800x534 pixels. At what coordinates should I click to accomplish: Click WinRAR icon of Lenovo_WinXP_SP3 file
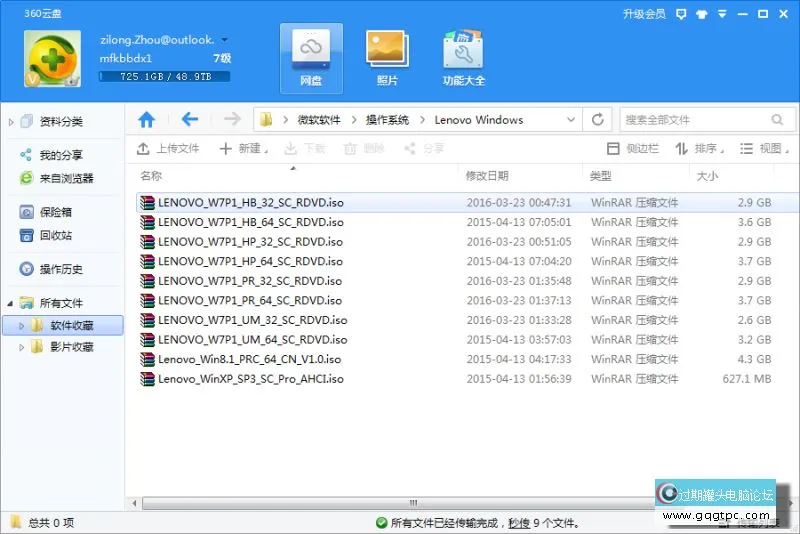147,379
